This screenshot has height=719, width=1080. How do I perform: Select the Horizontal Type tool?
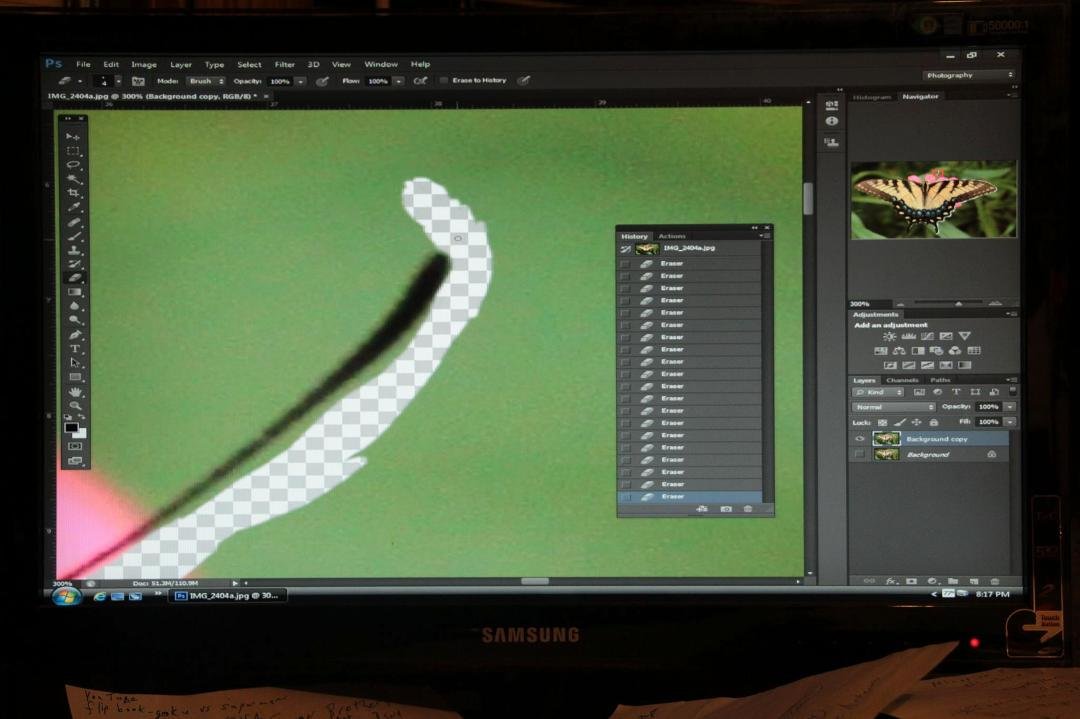tap(73, 348)
